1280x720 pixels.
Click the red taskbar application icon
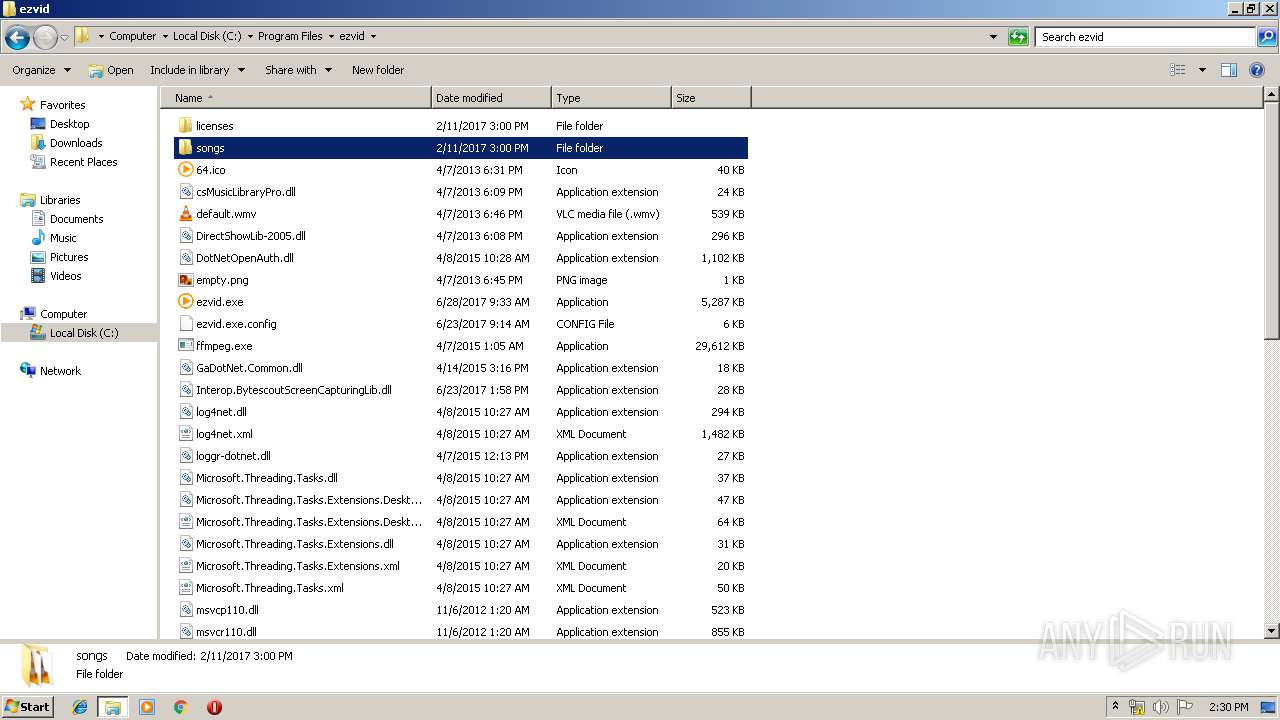point(214,707)
